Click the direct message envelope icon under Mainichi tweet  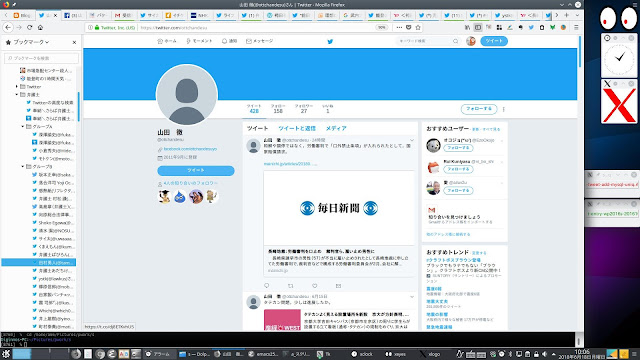click(338, 286)
